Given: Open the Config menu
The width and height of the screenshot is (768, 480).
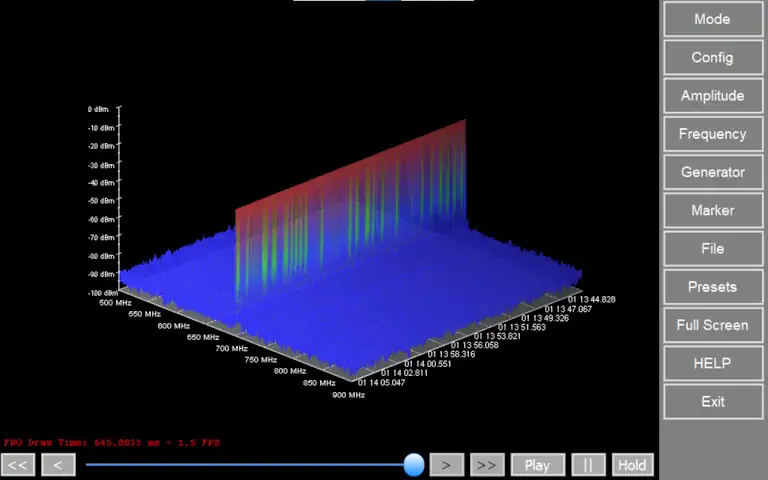Looking at the screenshot, I should (x=712, y=57).
